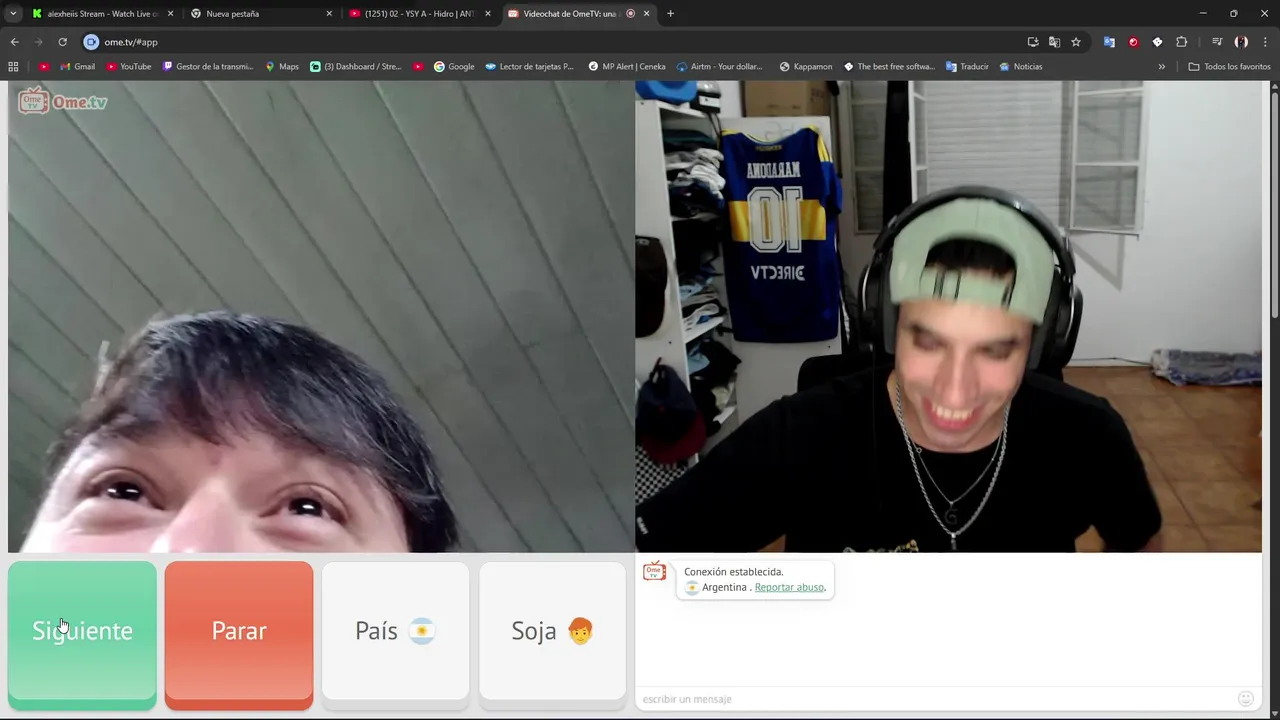The width and height of the screenshot is (1280, 720).
Task: Close the alexheiis Stream tab
Action: 170,14
